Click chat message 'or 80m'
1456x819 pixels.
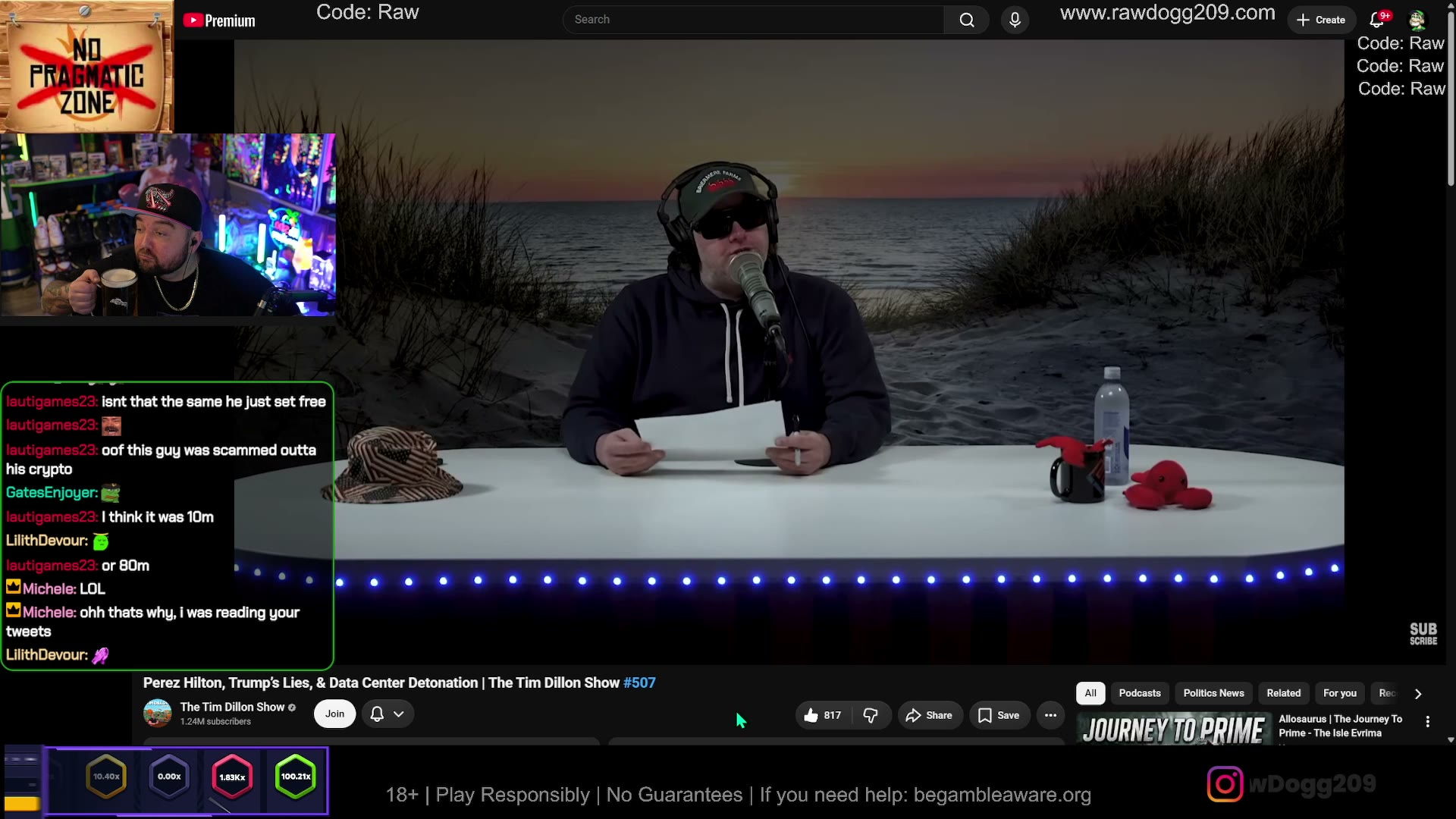(125, 566)
